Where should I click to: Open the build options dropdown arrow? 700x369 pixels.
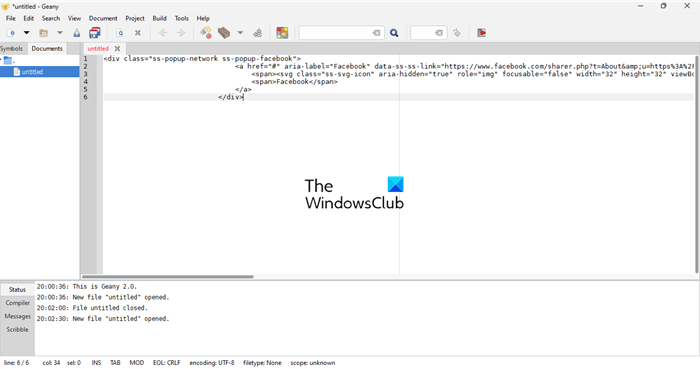pyautogui.click(x=240, y=33)
